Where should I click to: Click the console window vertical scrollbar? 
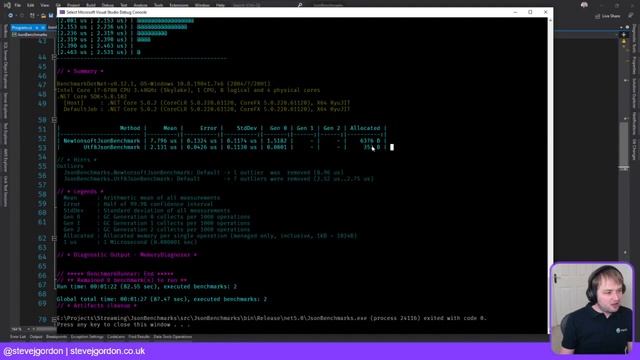(x=550, y=176)
